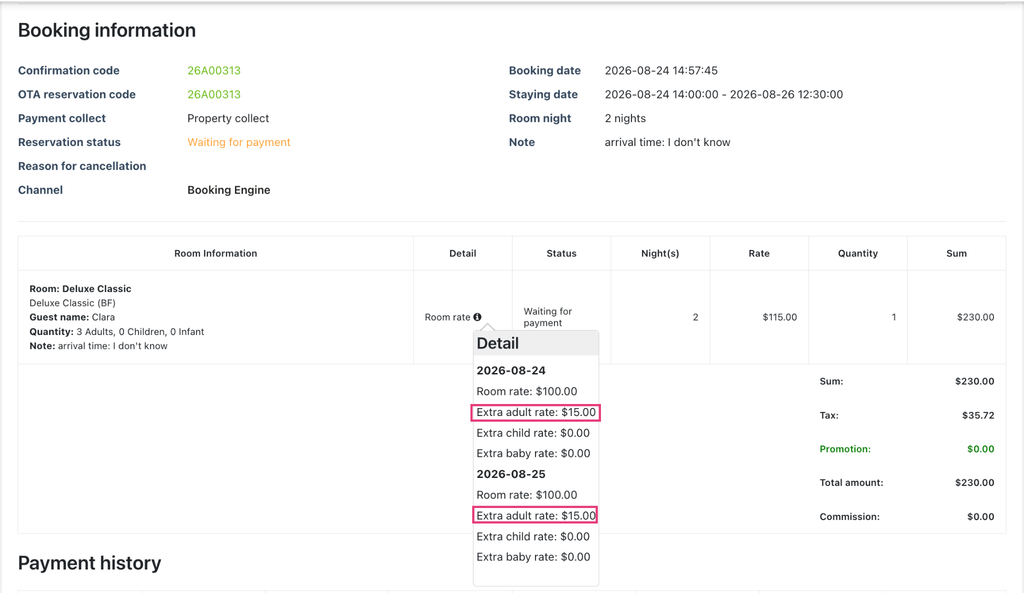The image size is (1024, 593).
Task: Click the 2026-08-24 date in Detail popover
Action: (511, 370)
